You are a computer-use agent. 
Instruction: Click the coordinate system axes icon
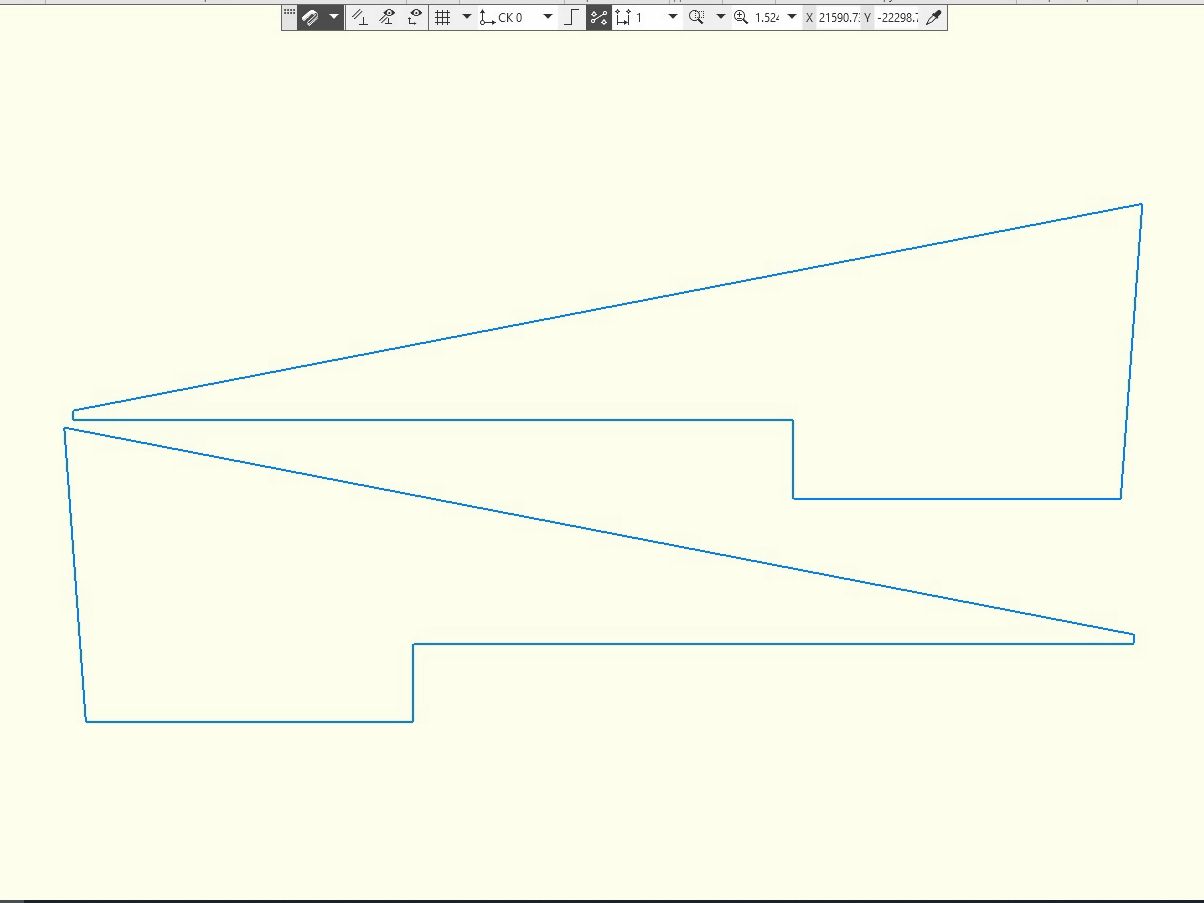click(487, 18)
